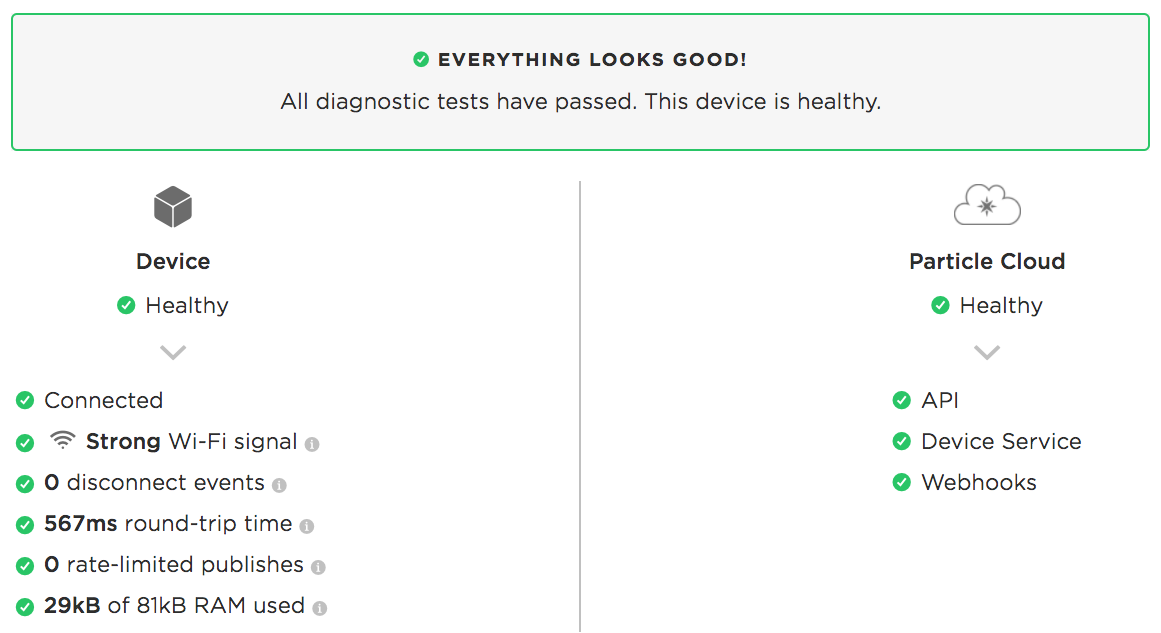Select the Device heading
This screenshot has width=1161, height=633.
coord(173,261)
